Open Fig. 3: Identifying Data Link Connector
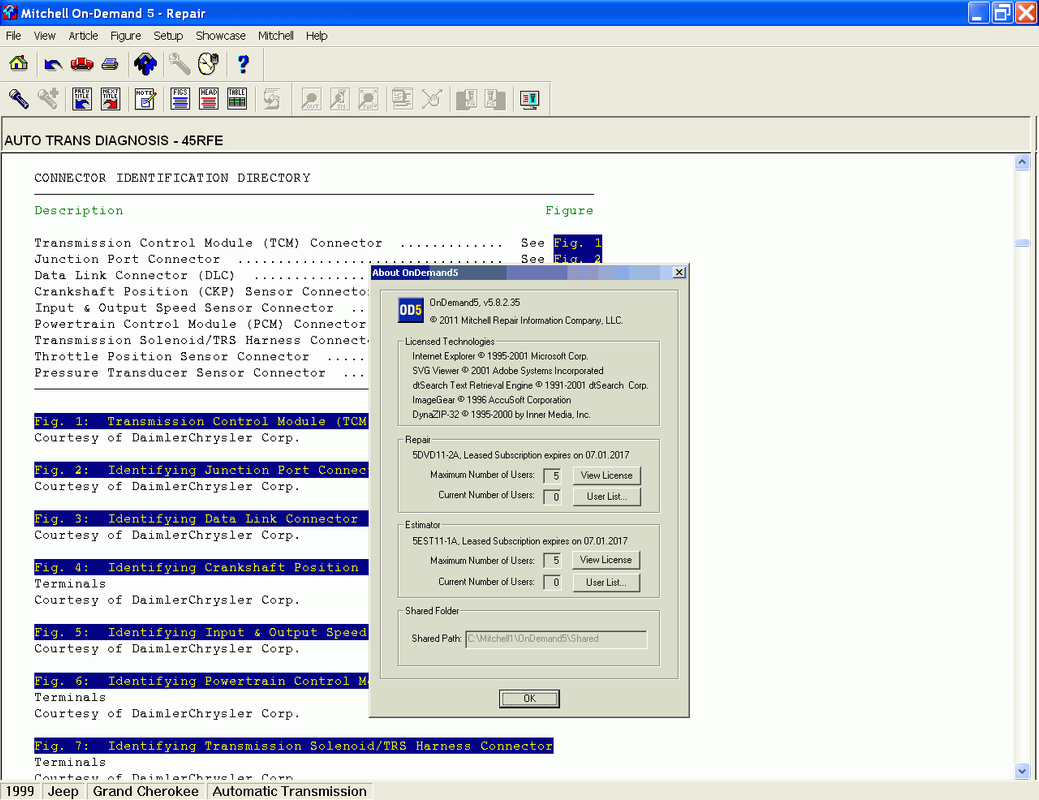 pyautogui.click(x=201, y=519)
